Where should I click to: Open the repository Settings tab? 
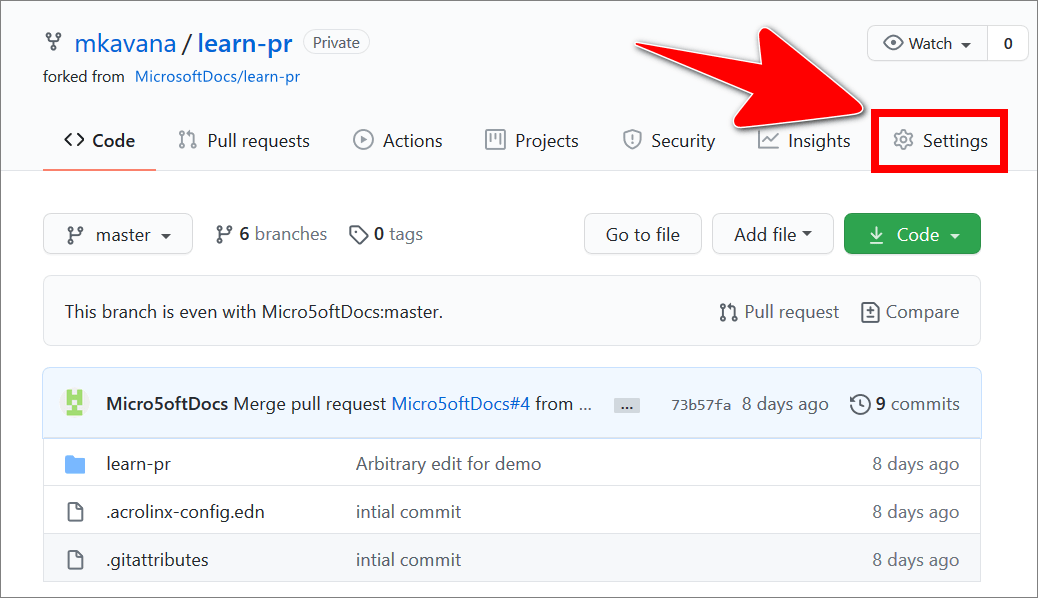click(939, 140)
